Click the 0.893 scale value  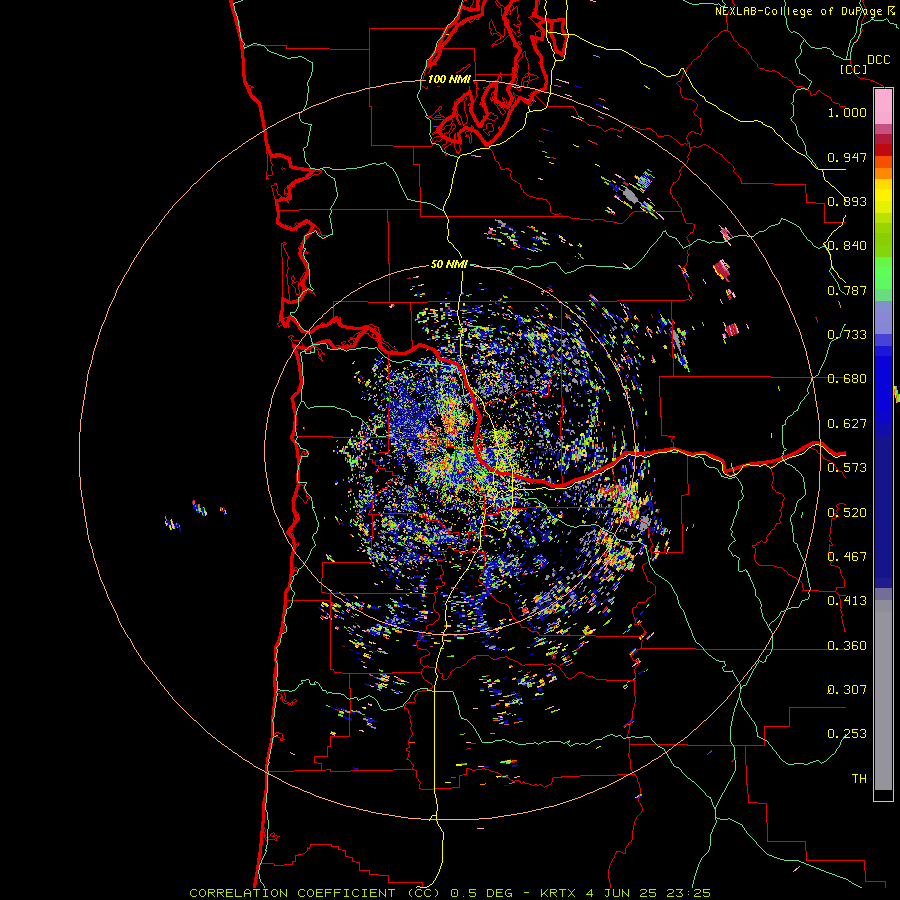[x=847, y=201]
